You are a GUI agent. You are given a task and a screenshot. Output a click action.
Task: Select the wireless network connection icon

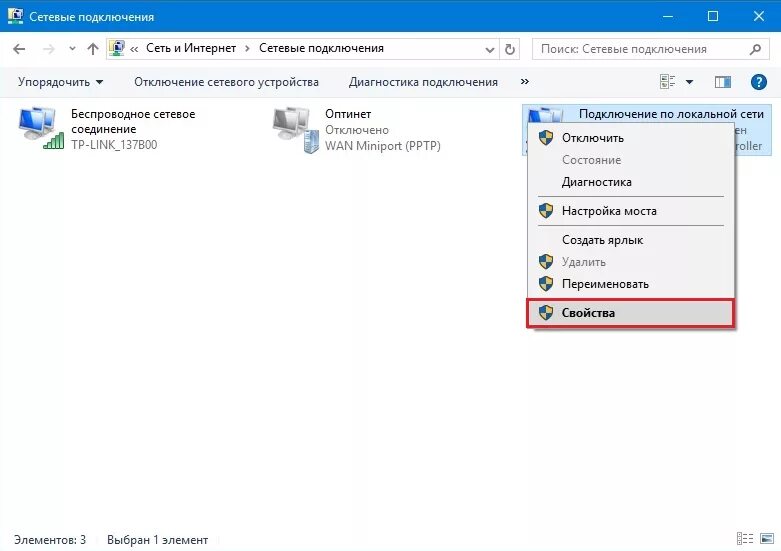tap(41, 128)
